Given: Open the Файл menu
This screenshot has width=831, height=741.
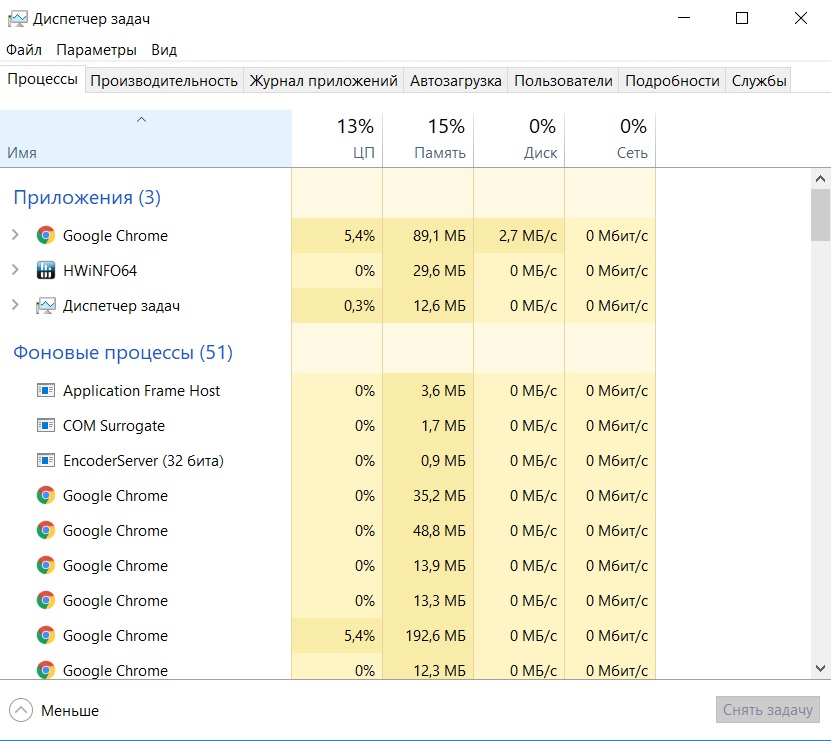Looking at the screenshot, I should tap(24, 50).
